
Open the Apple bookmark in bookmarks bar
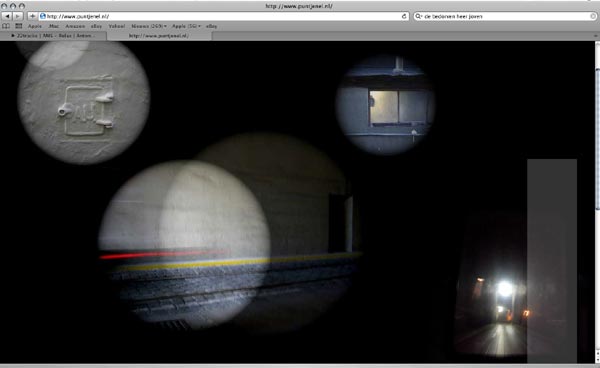coord(34,26)
